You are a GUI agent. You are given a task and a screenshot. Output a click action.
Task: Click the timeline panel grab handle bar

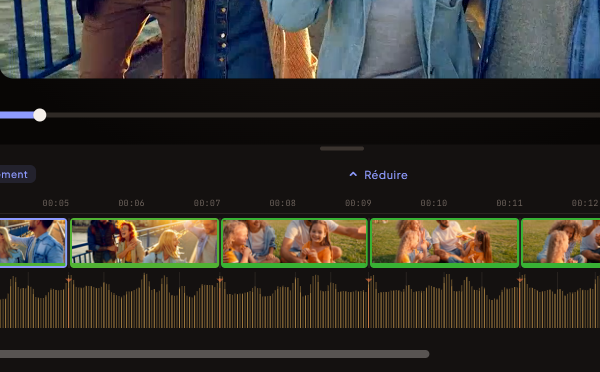pyautogui.click(x=342, y=148)
